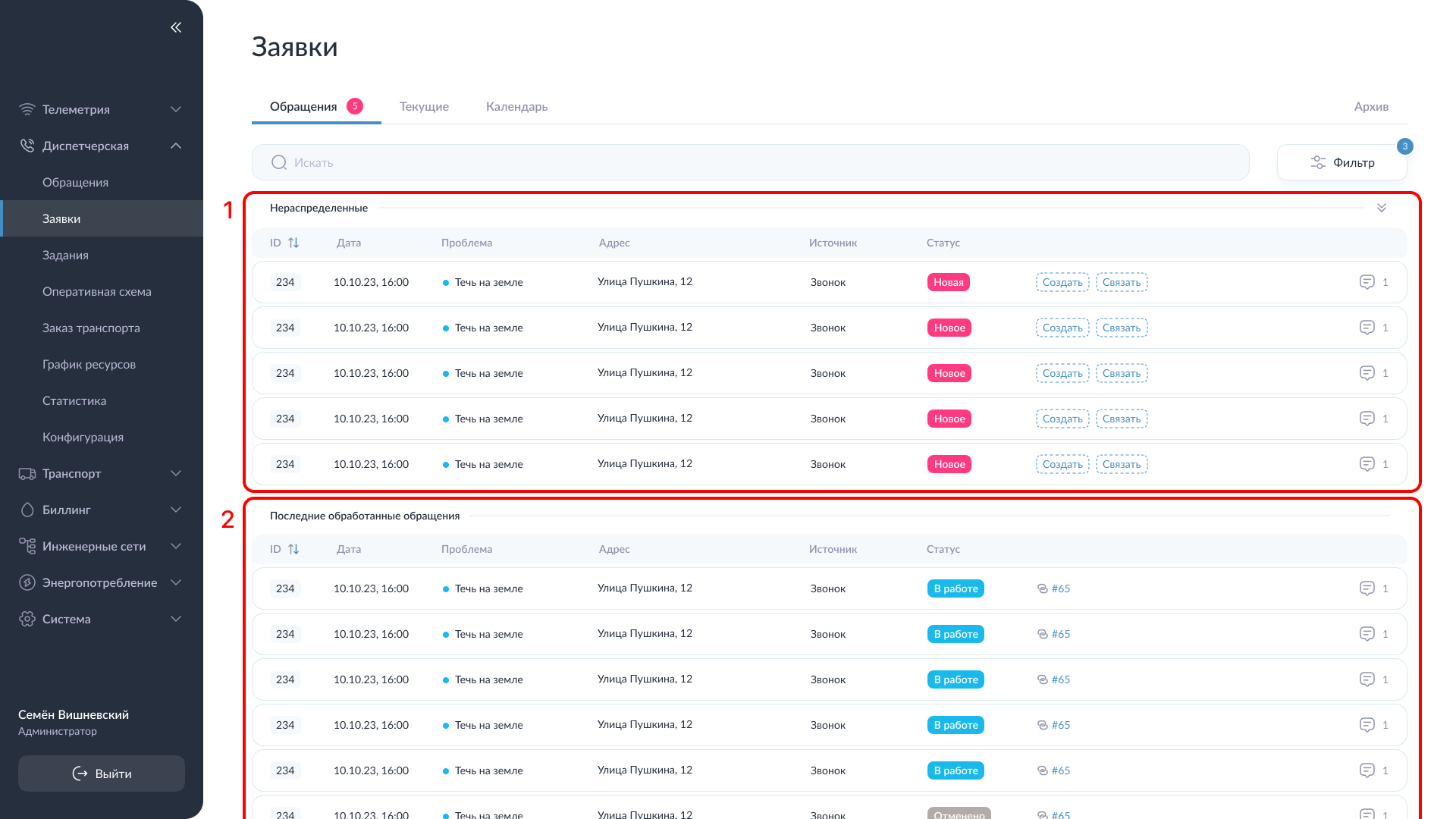Switch to the Текущие tab
This screenshot has width=1456, height=819.
(x=424, y=106)
